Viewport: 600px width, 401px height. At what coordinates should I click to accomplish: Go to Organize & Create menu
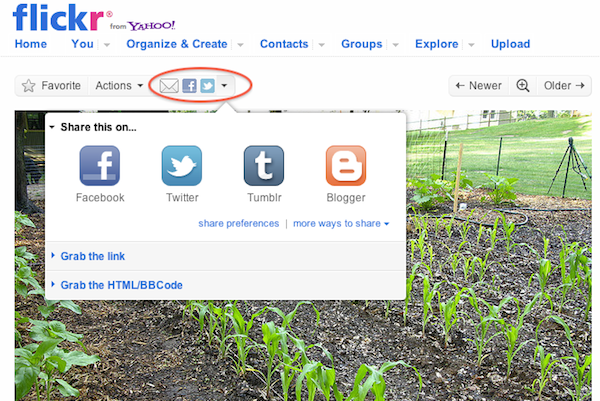point(177,44)
